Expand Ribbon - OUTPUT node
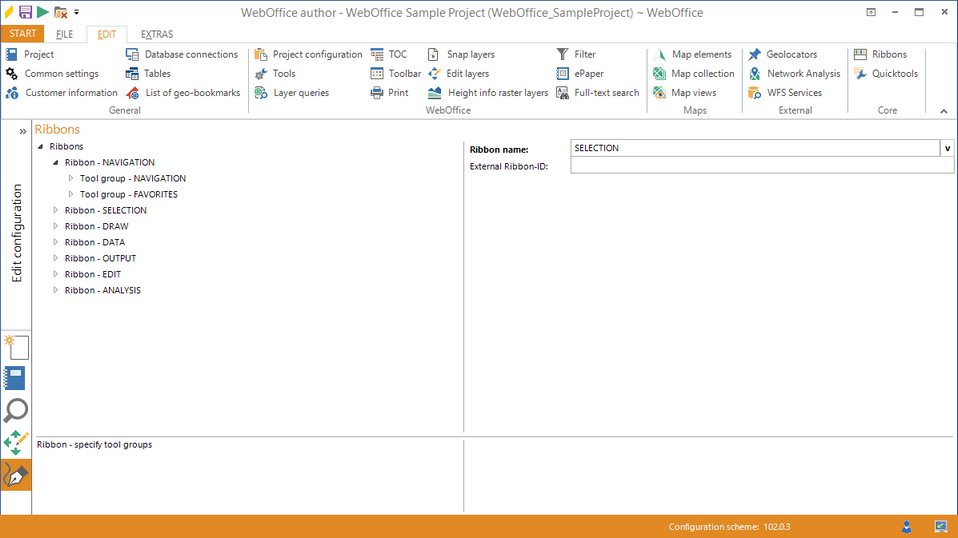This screenshot has height=538, width=958. point(56,258)
